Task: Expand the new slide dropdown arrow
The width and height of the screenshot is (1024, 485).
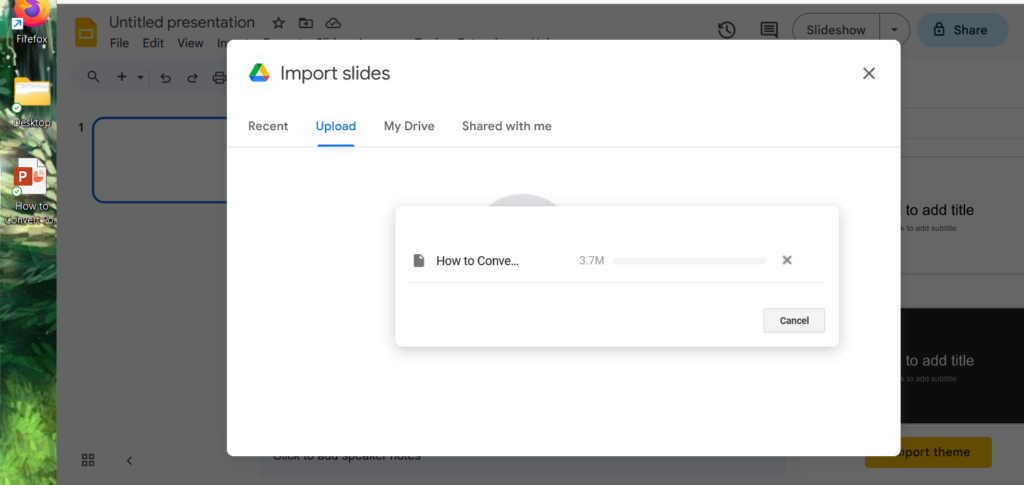Action: 140,77
